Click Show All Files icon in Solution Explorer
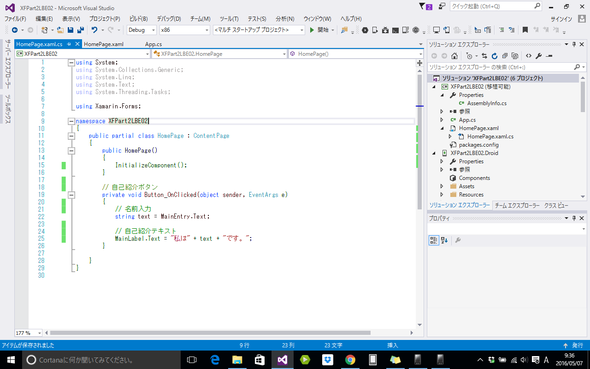Image resolution: width=590 pixels, height=369 pixels. [515, 56]
